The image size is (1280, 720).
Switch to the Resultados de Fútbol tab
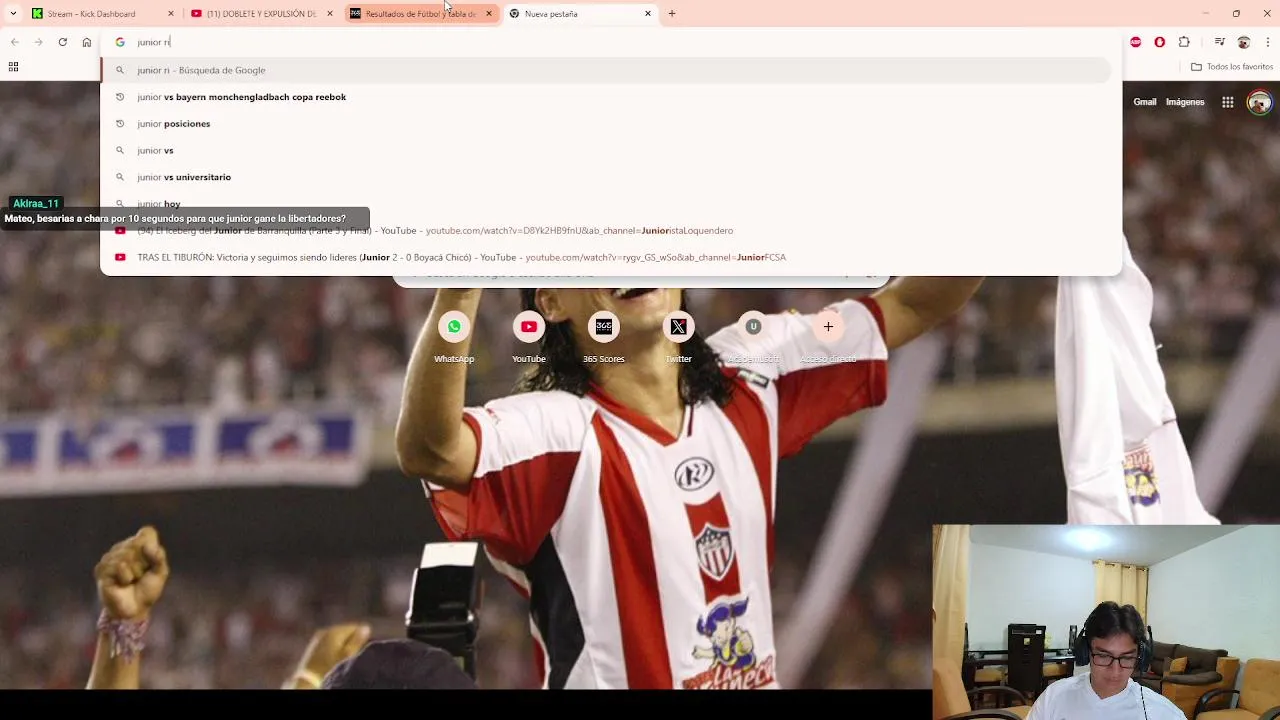(420, 14)
